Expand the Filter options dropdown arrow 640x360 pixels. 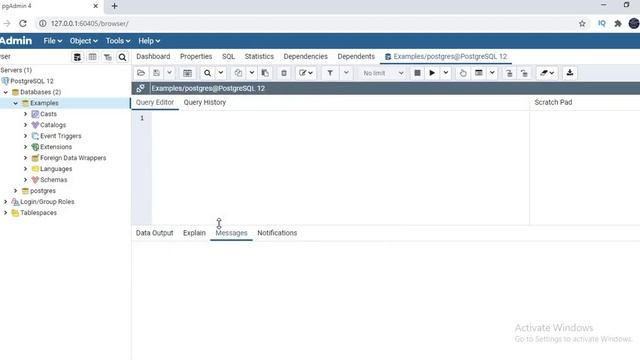346,73
